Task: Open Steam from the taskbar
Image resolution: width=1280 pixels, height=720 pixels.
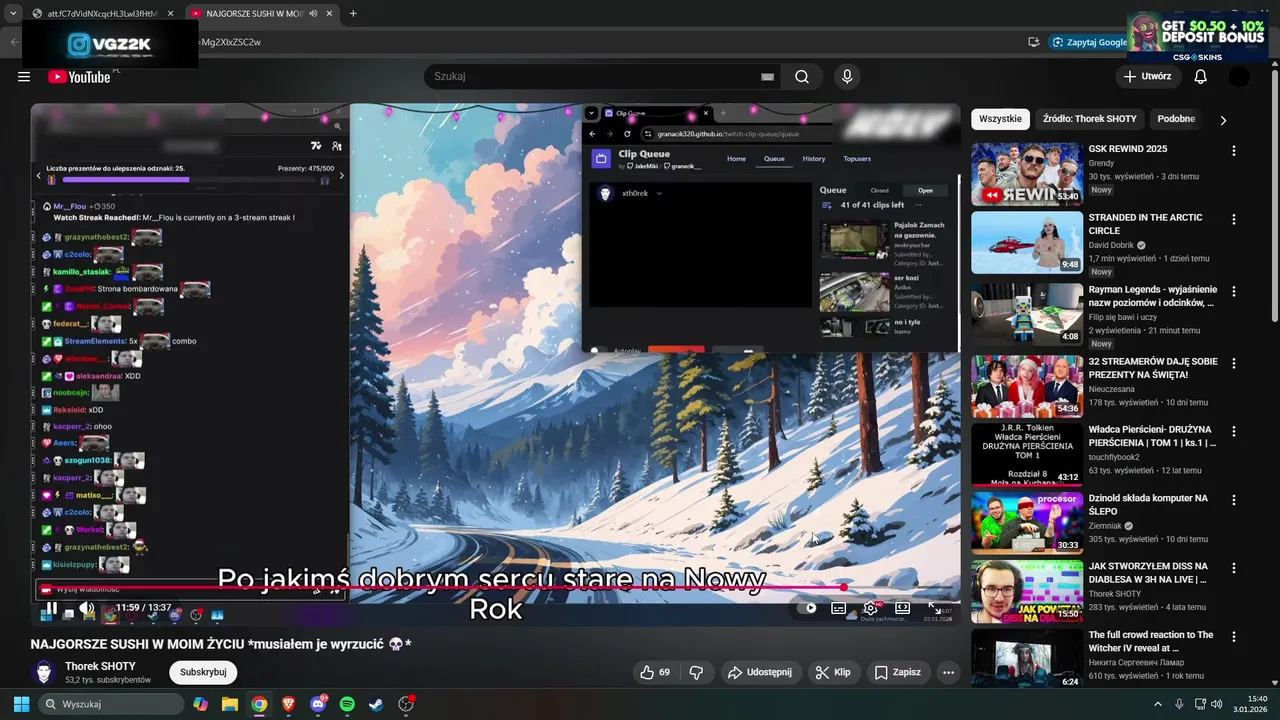Action: click(x=376, y=704)
